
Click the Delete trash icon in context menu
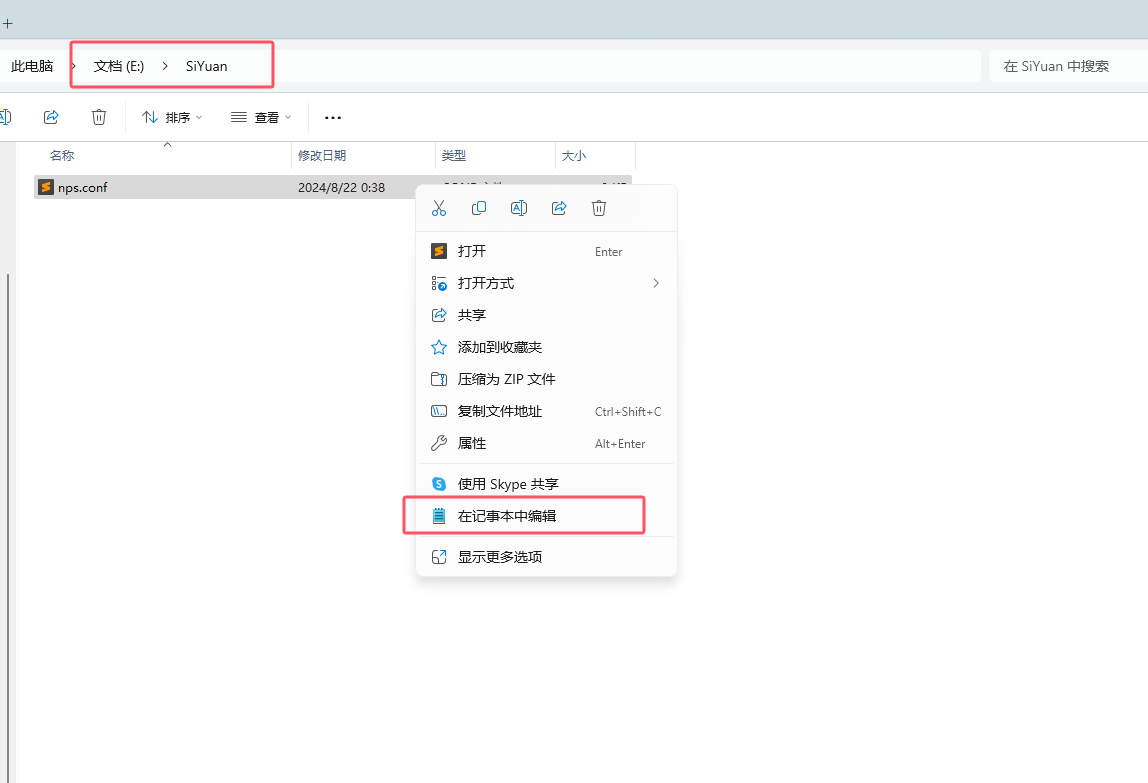(x=599, y=208)
